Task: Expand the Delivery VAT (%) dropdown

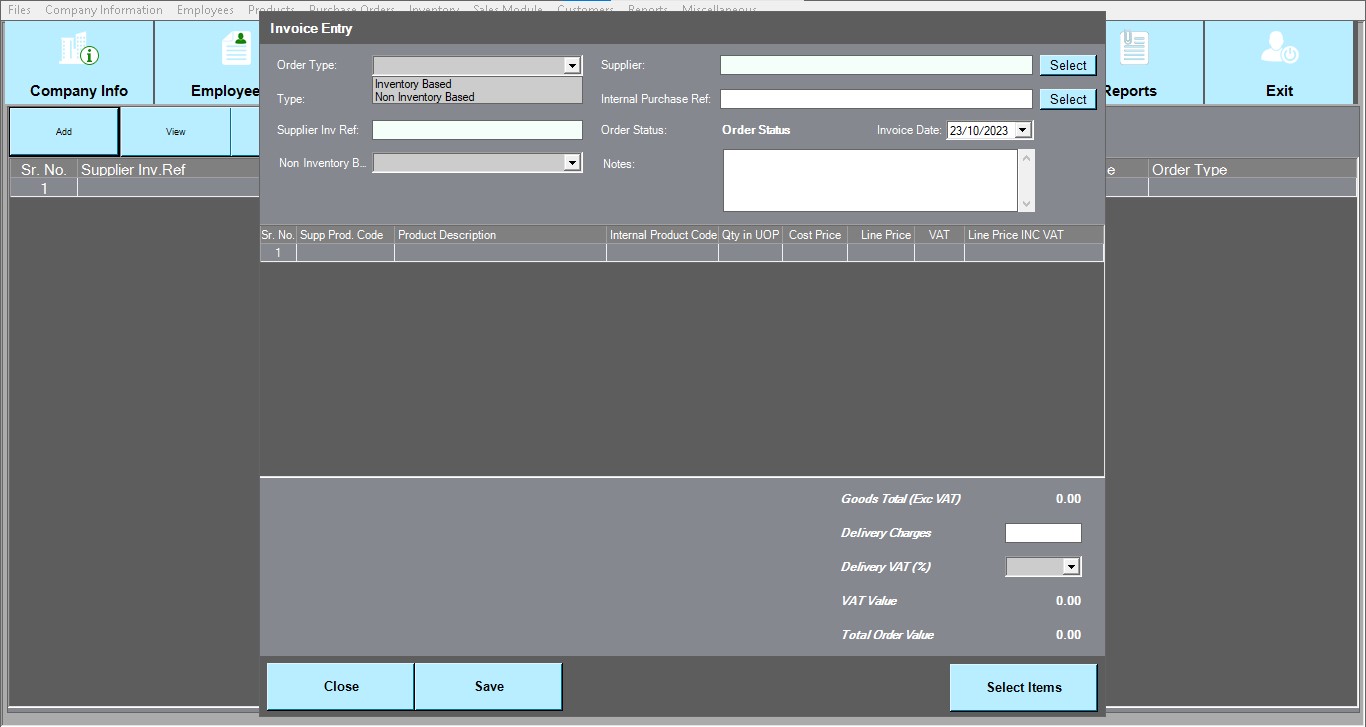Action: click(1071, 567)
